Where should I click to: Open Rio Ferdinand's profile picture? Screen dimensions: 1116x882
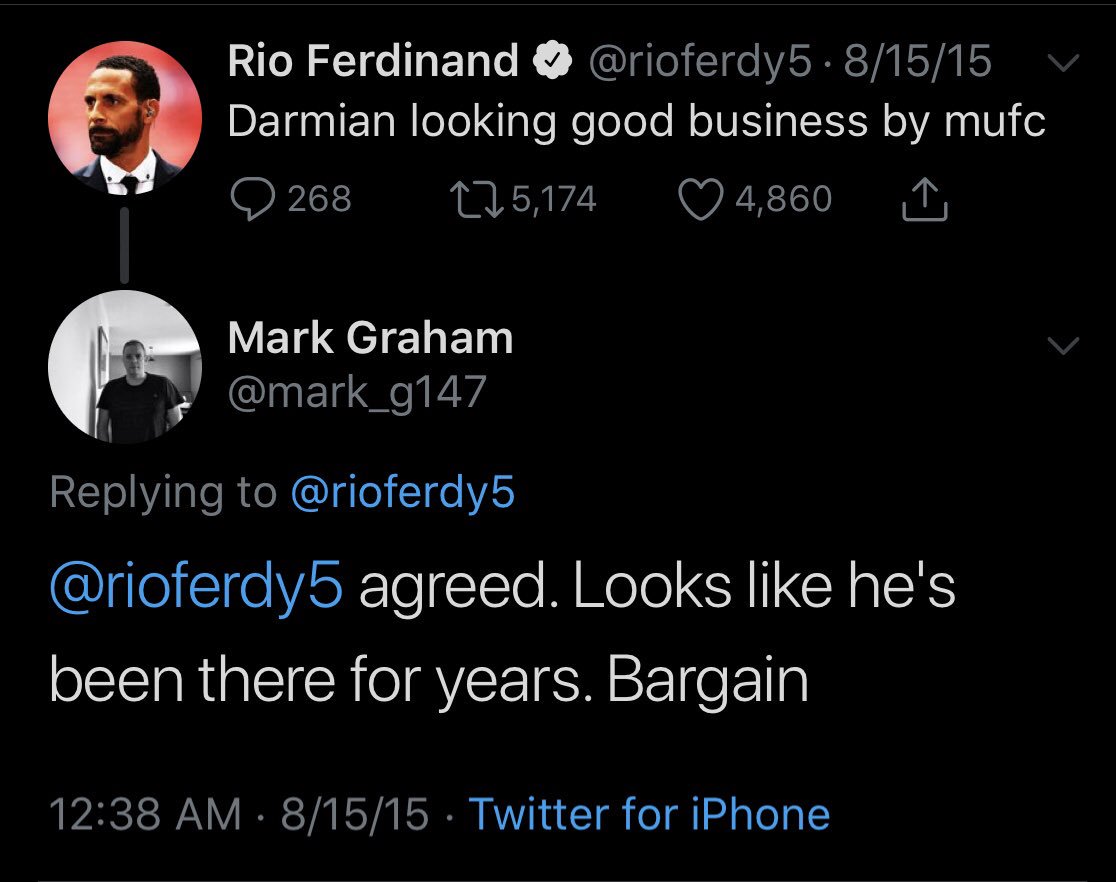pyautogui.click(x=125, y=118)
